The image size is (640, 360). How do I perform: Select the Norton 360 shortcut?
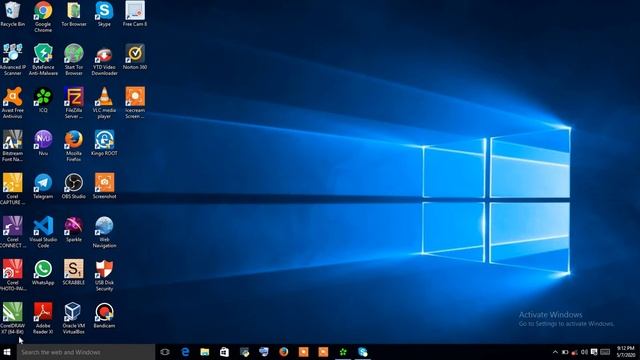pos(135,57)
